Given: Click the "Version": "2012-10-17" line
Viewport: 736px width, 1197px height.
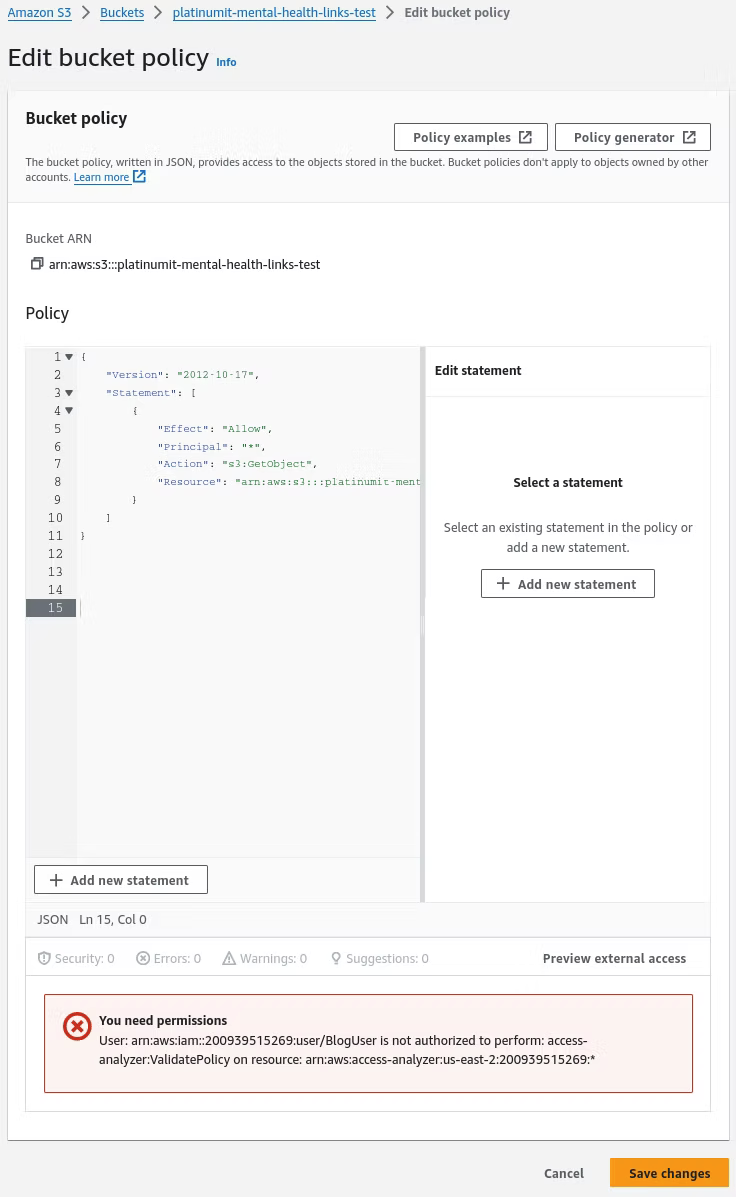Looking at the screenshot, I should point(182,375).
